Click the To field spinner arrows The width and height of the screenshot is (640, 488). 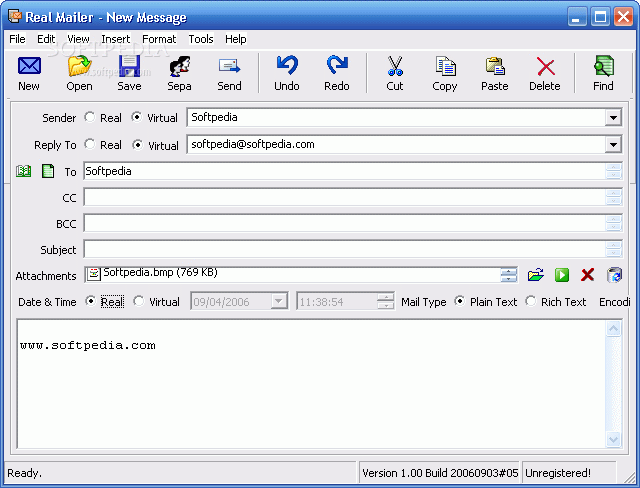[613, 171]
